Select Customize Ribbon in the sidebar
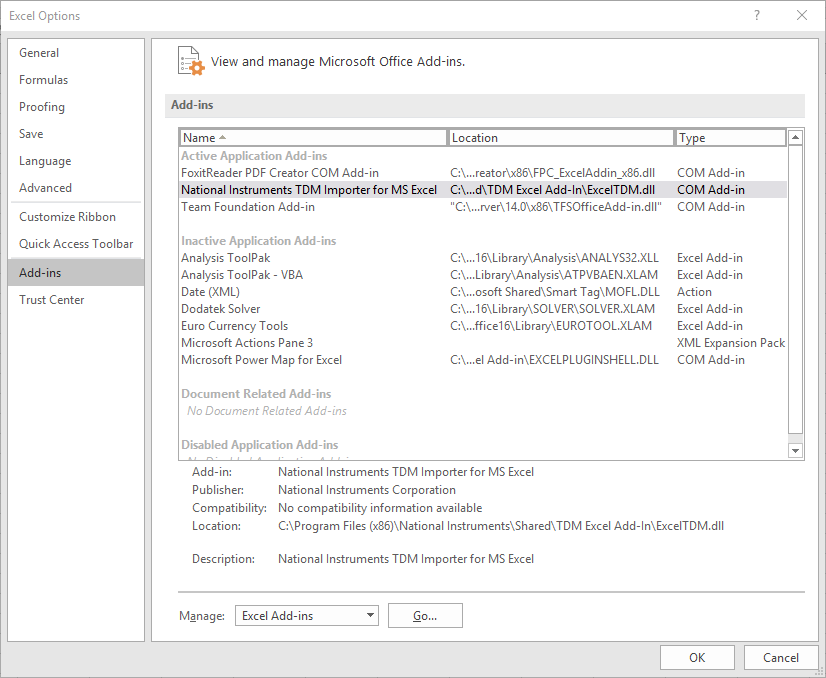 click(x=67, y=217)
